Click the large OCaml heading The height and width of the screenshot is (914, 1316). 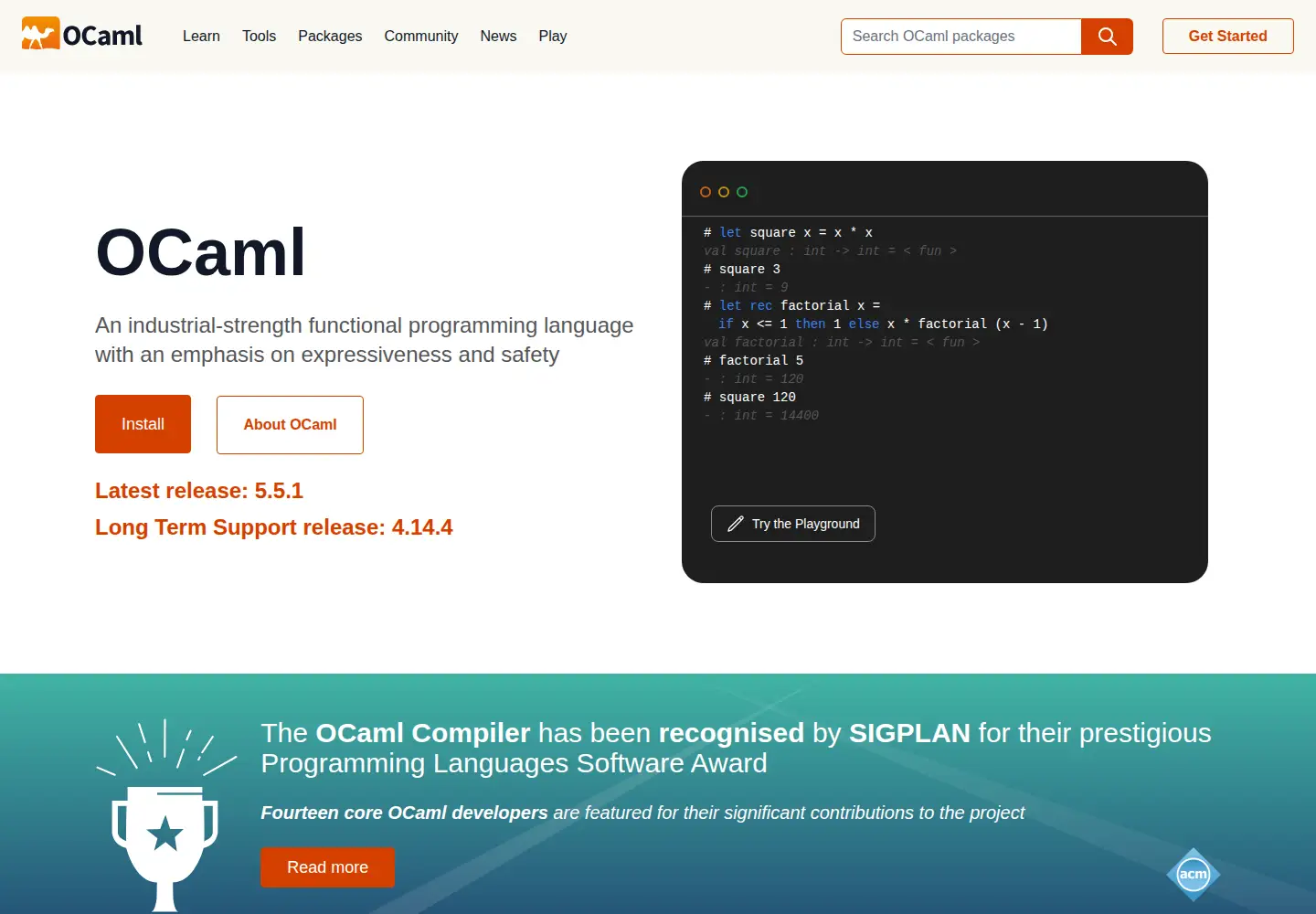tap(201, 252)
